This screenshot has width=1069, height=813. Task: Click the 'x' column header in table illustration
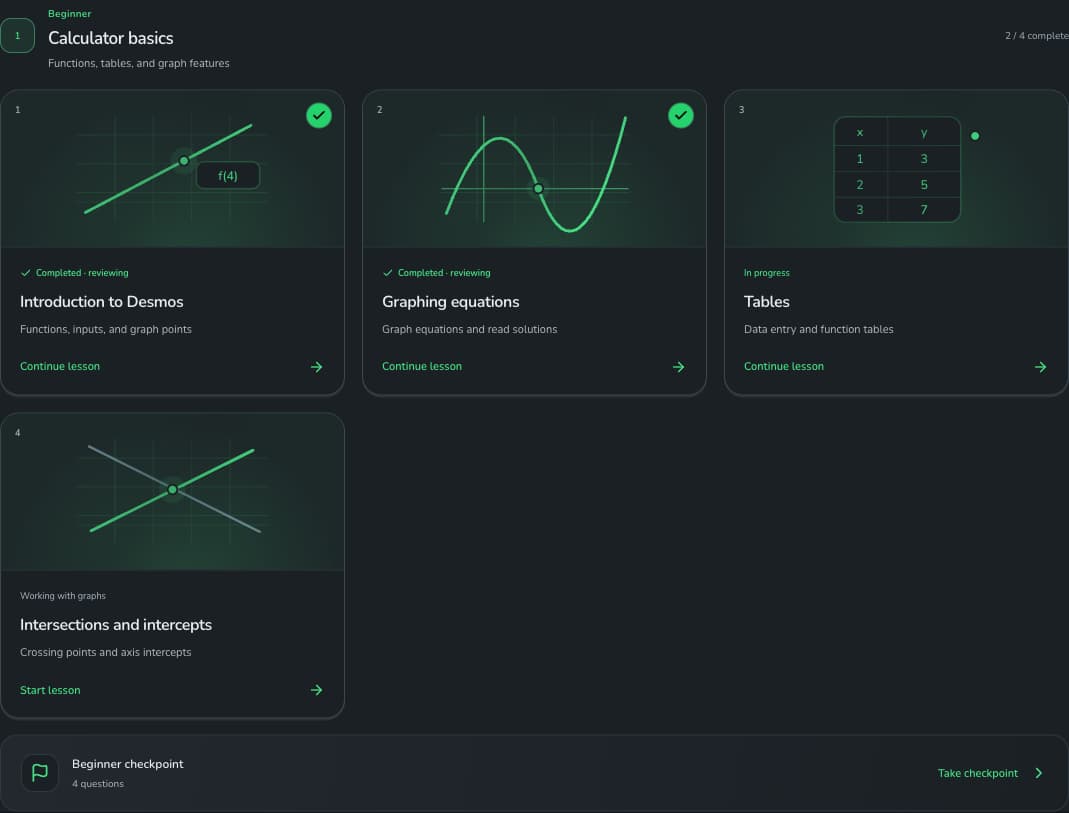tap(860, 132)
